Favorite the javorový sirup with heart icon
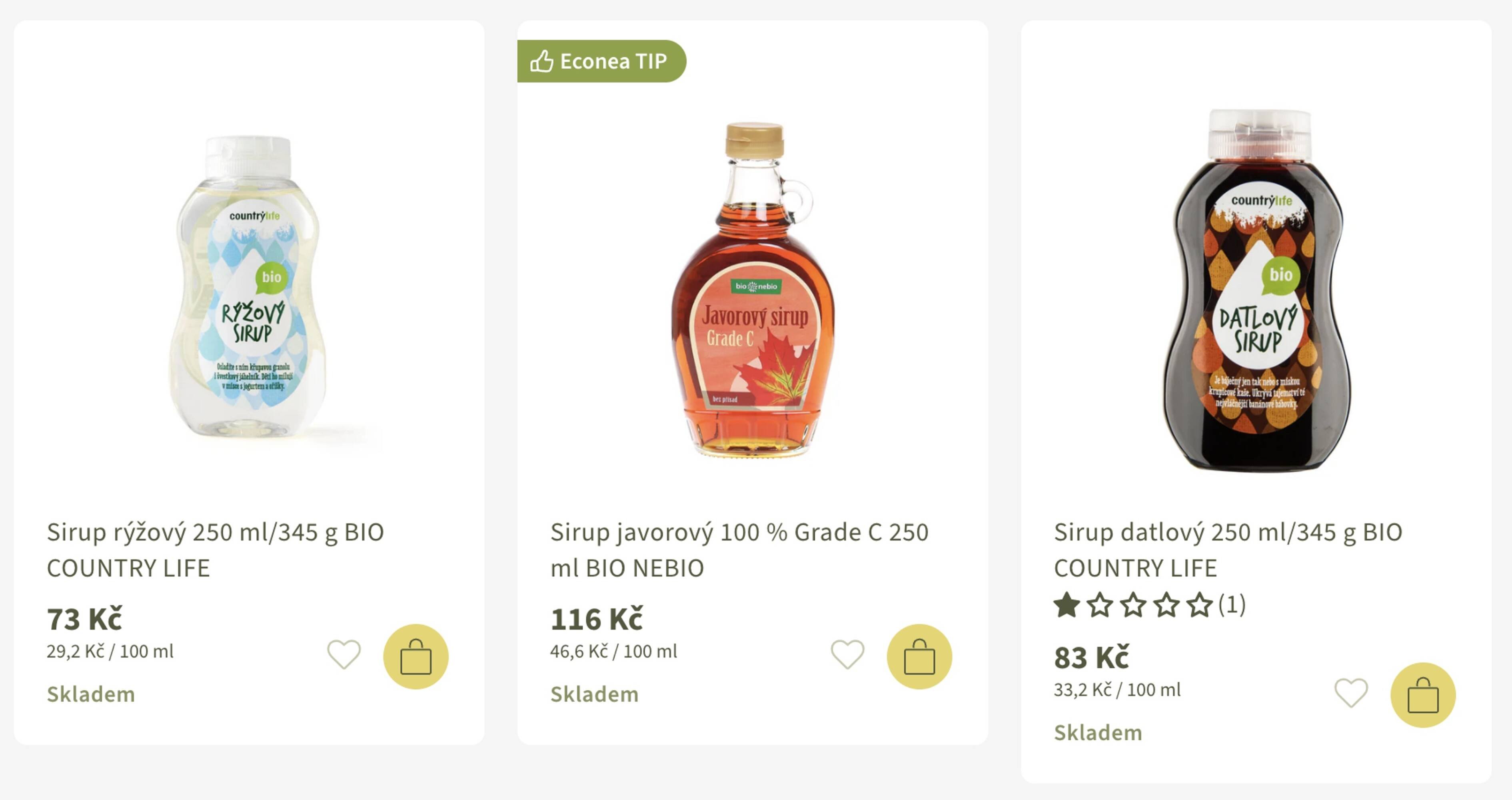The image size is (1512, 800). click(847, 654)
